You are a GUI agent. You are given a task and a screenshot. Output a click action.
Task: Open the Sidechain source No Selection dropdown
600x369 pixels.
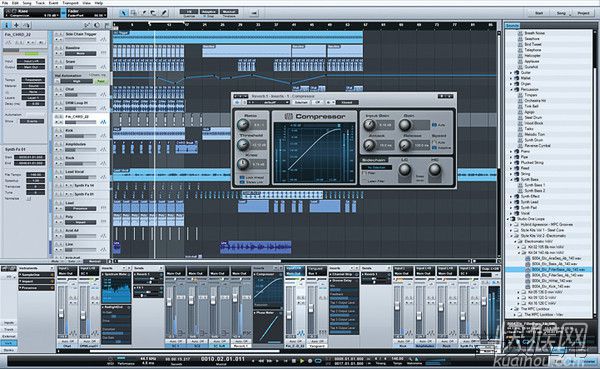pyautogui.click(x=377, y=167)
